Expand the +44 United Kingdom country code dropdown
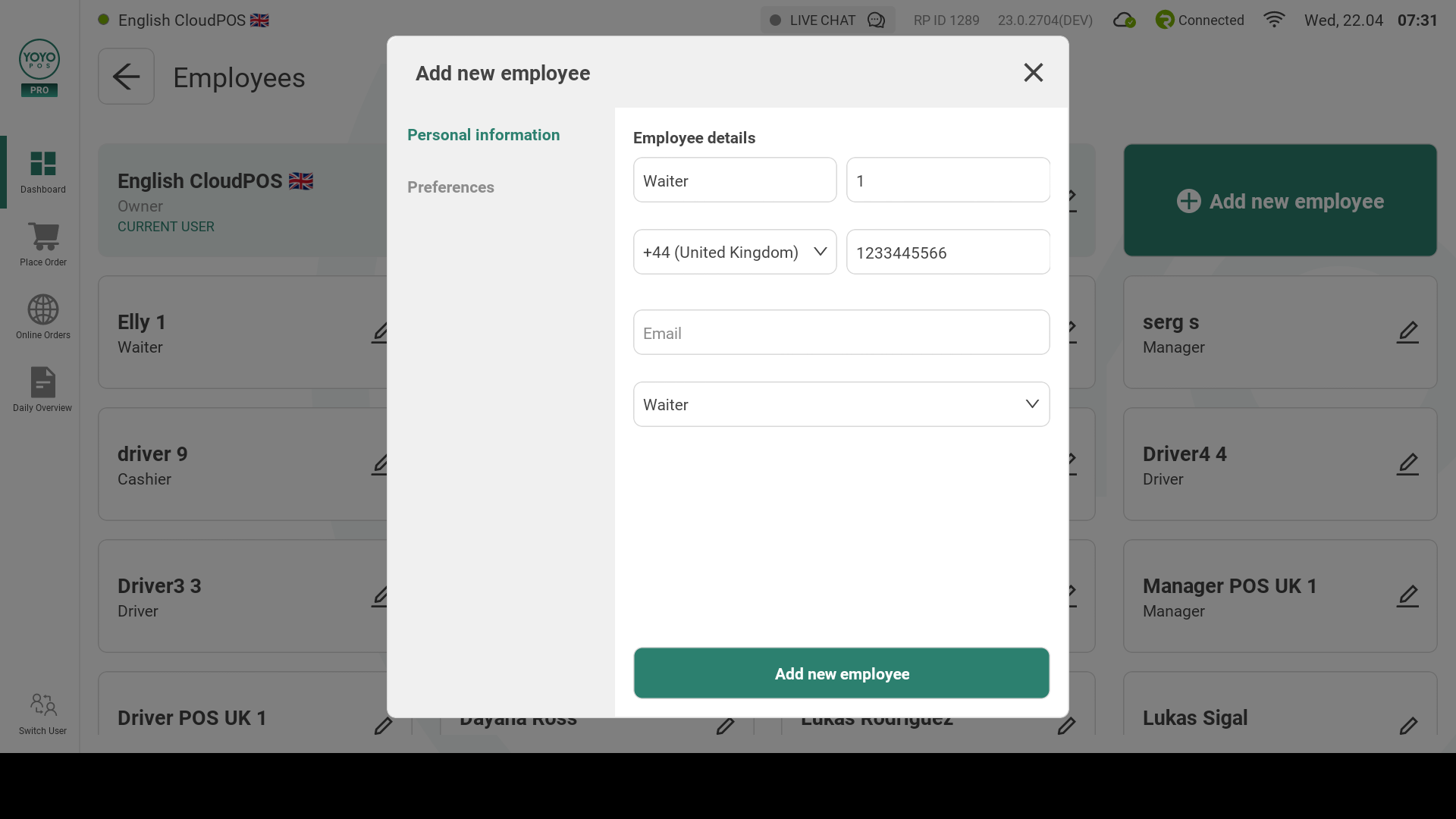This screenshot has height=819, width=1456. point(734,252)
